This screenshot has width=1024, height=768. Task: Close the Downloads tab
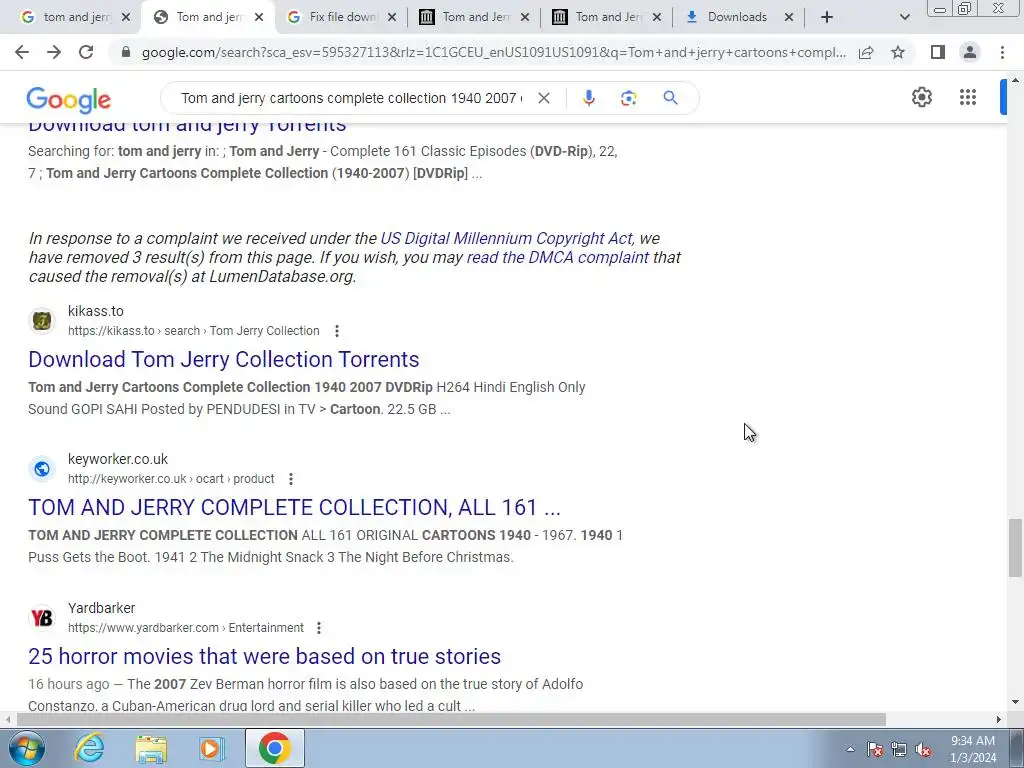(789, 17)
